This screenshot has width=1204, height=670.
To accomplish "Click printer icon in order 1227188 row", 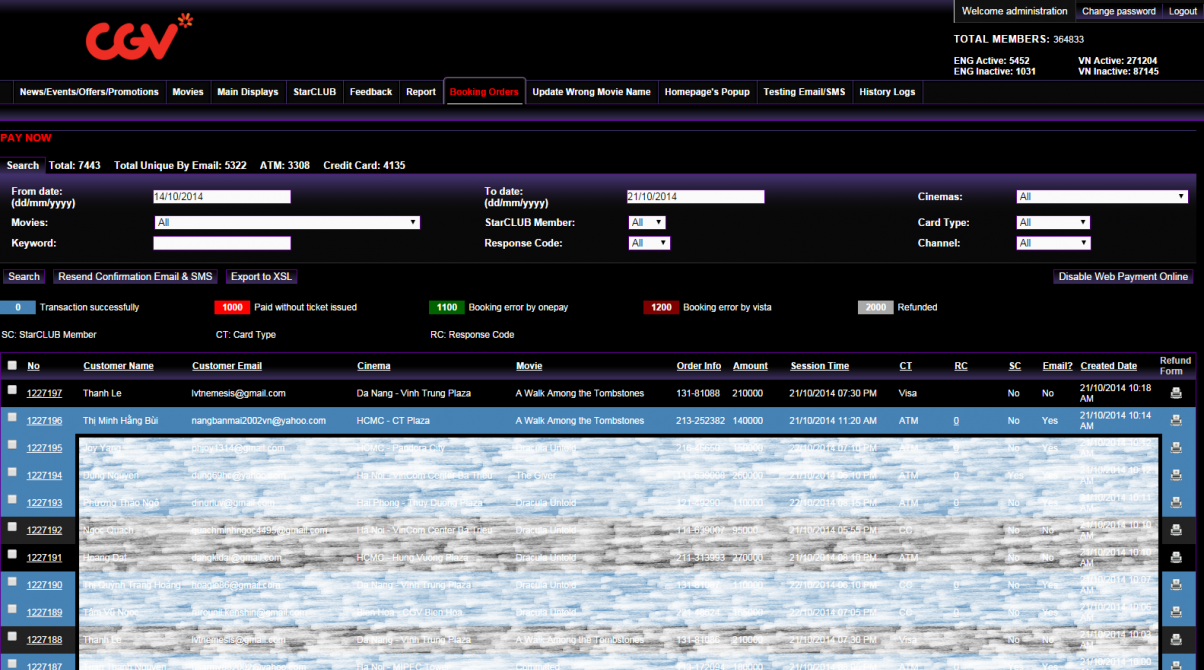I will coord(1176,639).
